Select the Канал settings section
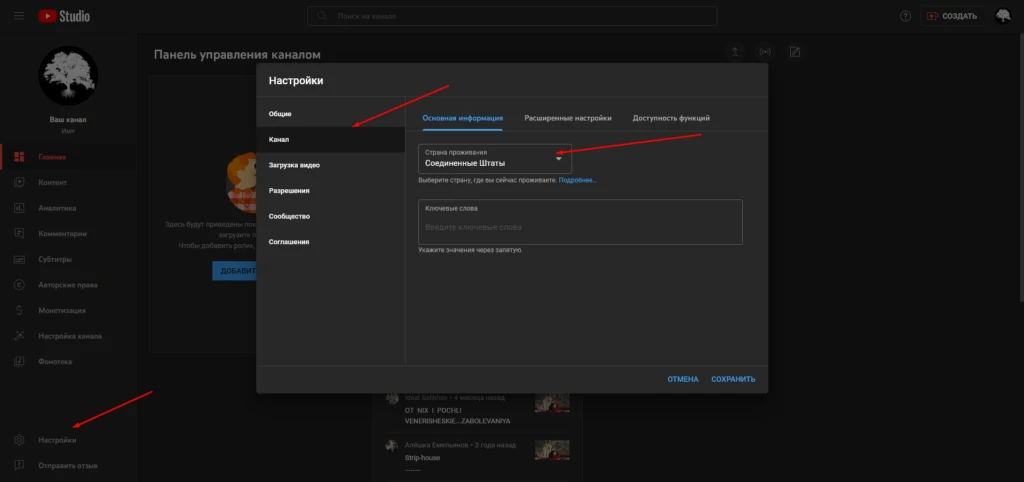This screenshot has width=1024, height=482. click(330, 139)
